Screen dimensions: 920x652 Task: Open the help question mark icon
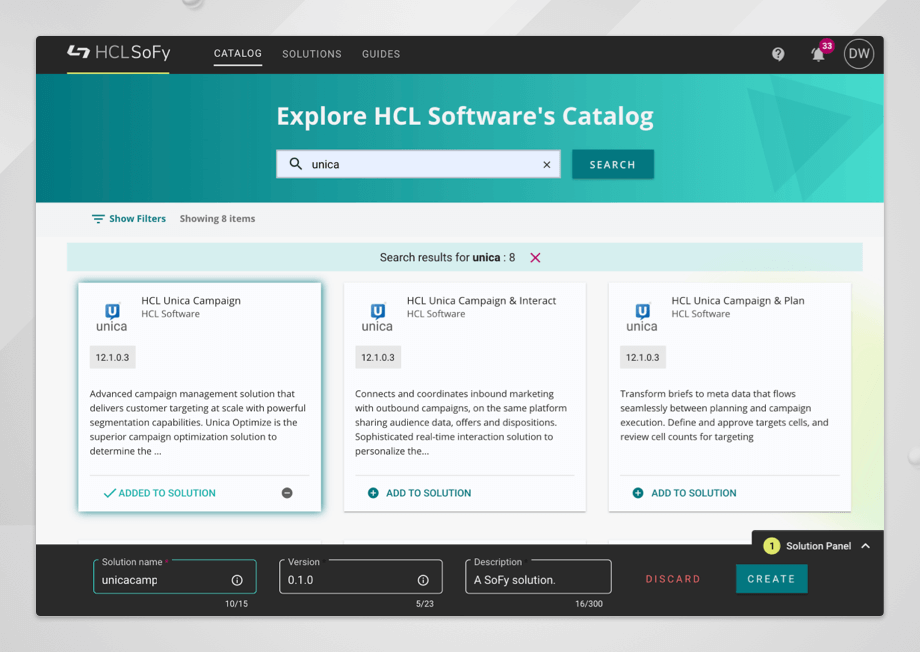pos(778,54)
